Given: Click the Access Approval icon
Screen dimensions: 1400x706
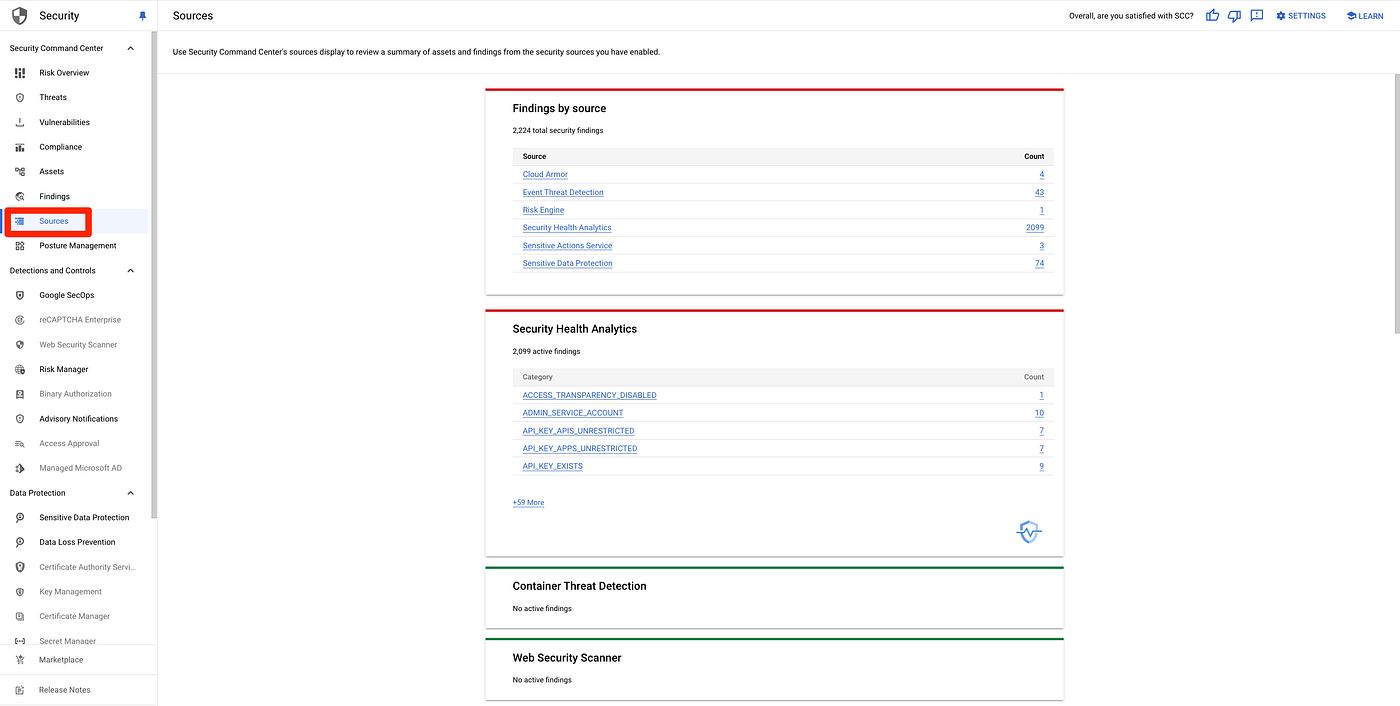Looking at the screenshot, I should coord(20,444).
